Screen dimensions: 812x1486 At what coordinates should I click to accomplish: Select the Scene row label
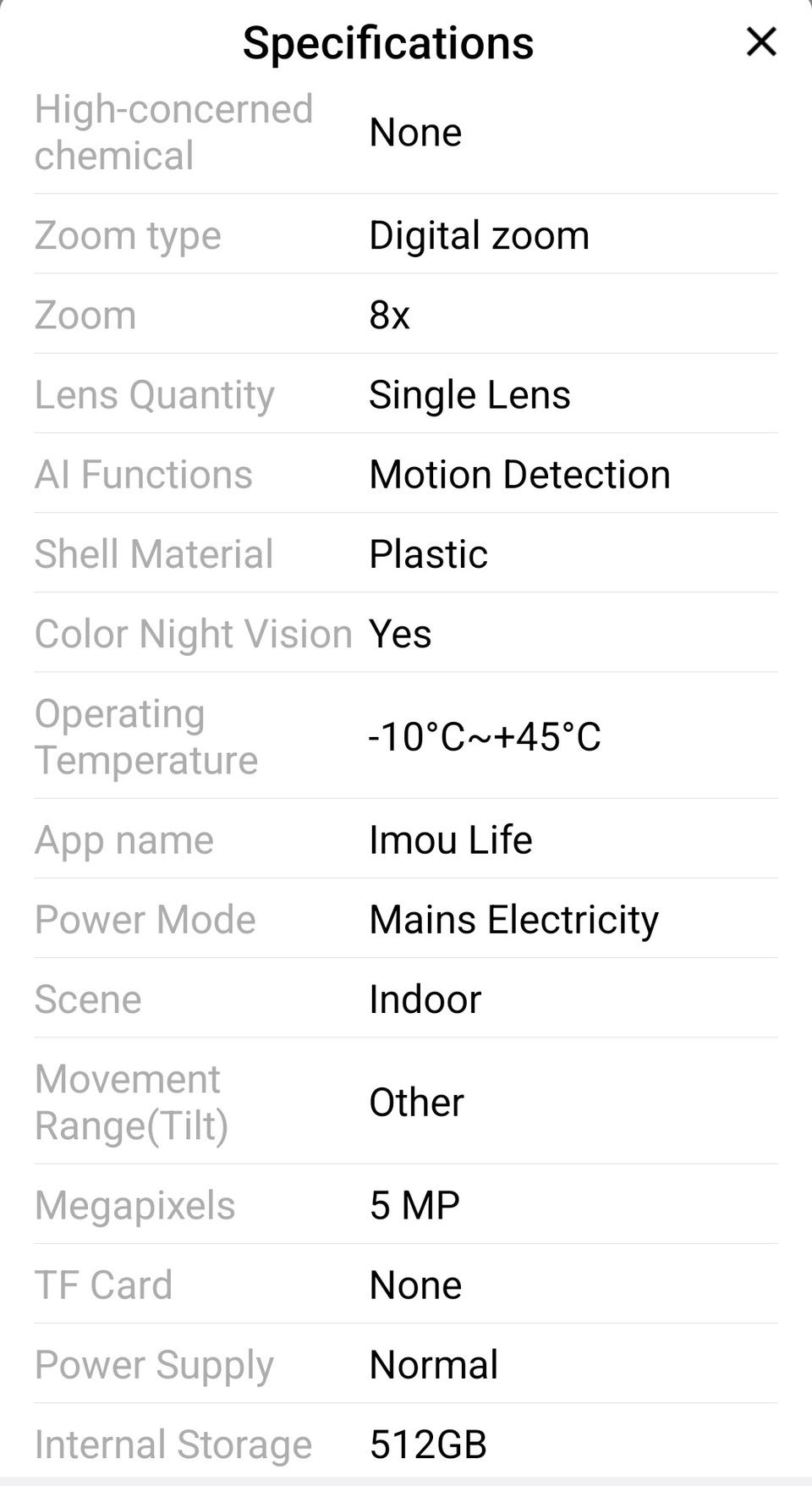click(87, 999)
